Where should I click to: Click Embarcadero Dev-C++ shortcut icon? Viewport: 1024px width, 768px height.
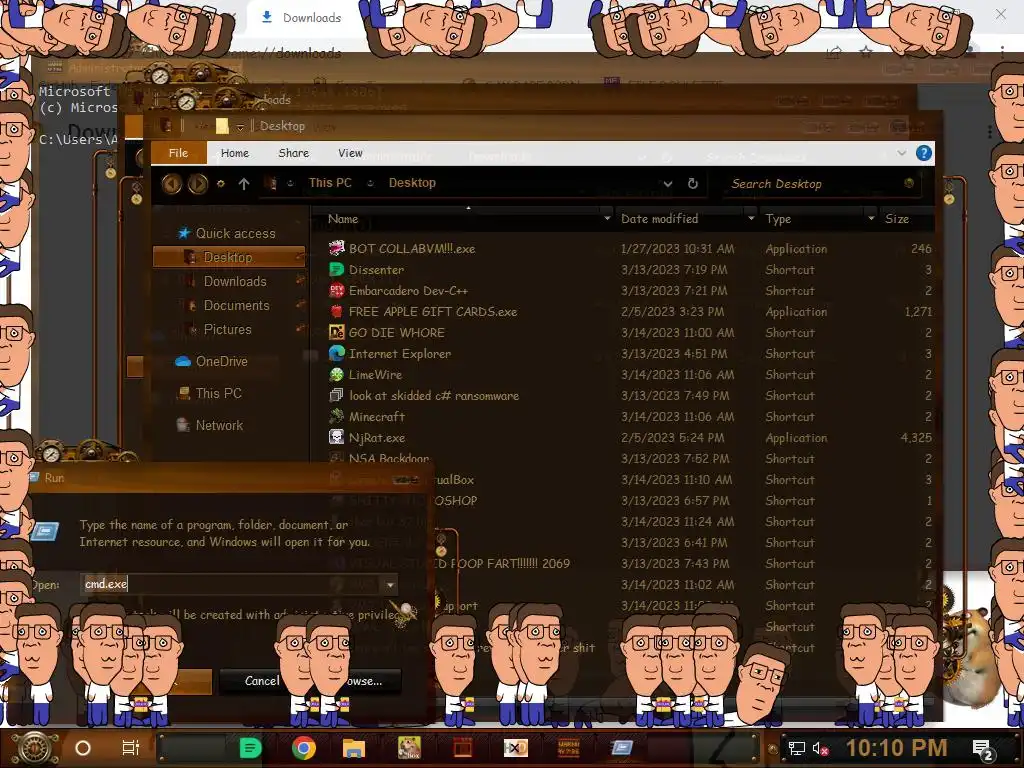[x=336, y=290]
